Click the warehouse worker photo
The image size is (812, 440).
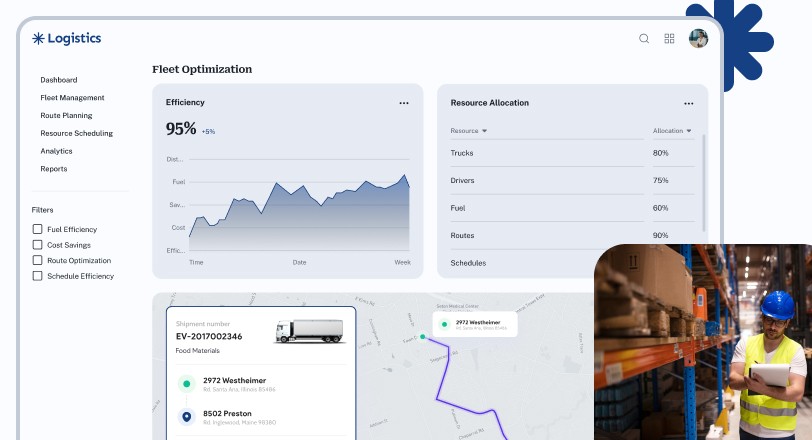[703, 342]
